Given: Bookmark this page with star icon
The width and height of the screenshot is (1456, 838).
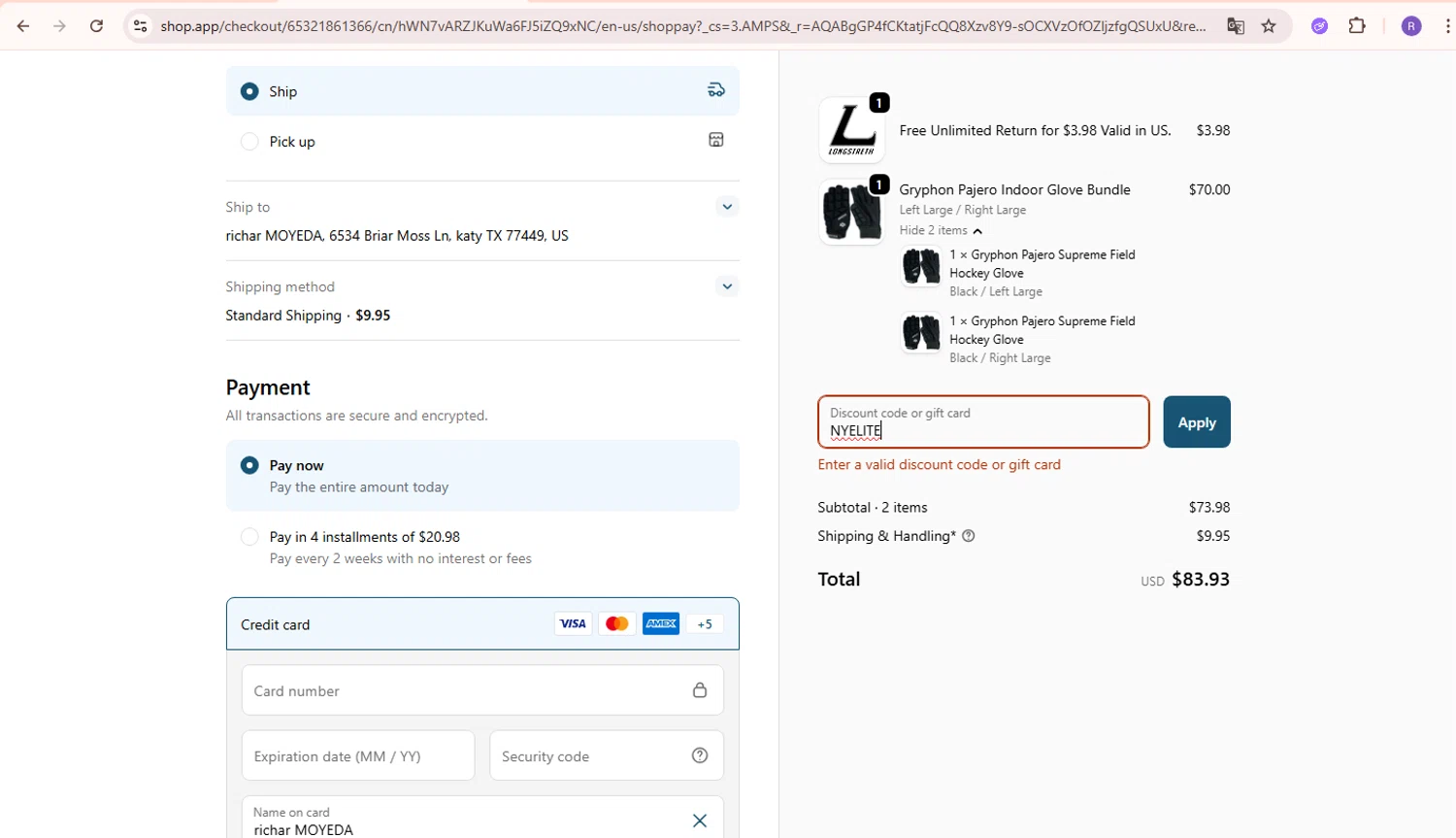Looking at the screenshot, I should tap(1269, 26).
